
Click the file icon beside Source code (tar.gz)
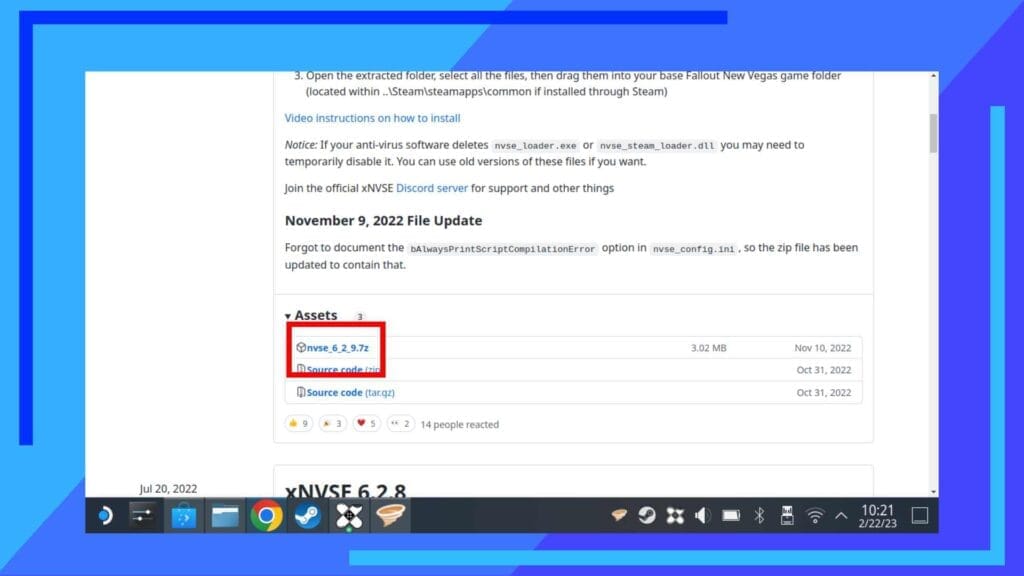click(x=300, y=392)
